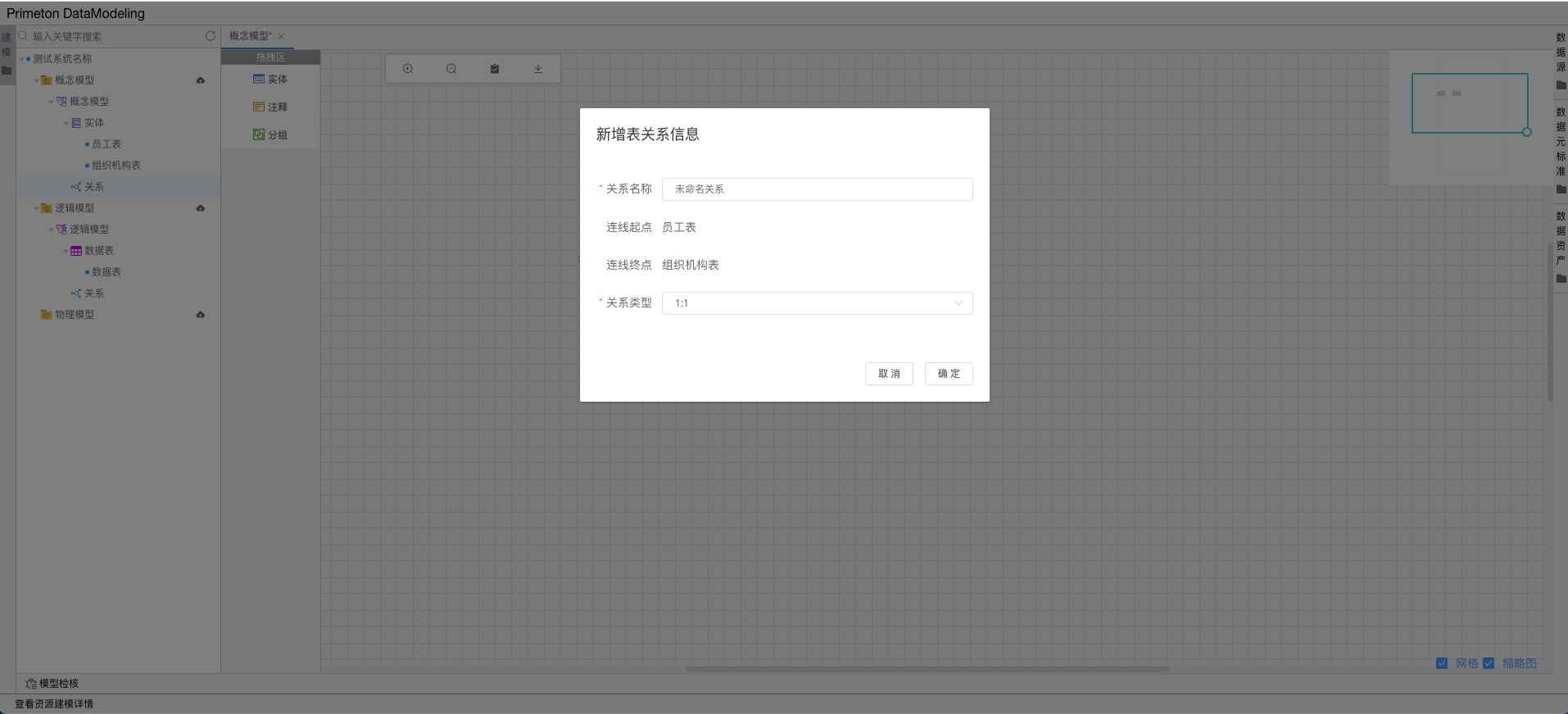Select the 关系 node under 概念模型
This screenshot has height=714, width=1568.
94,187
